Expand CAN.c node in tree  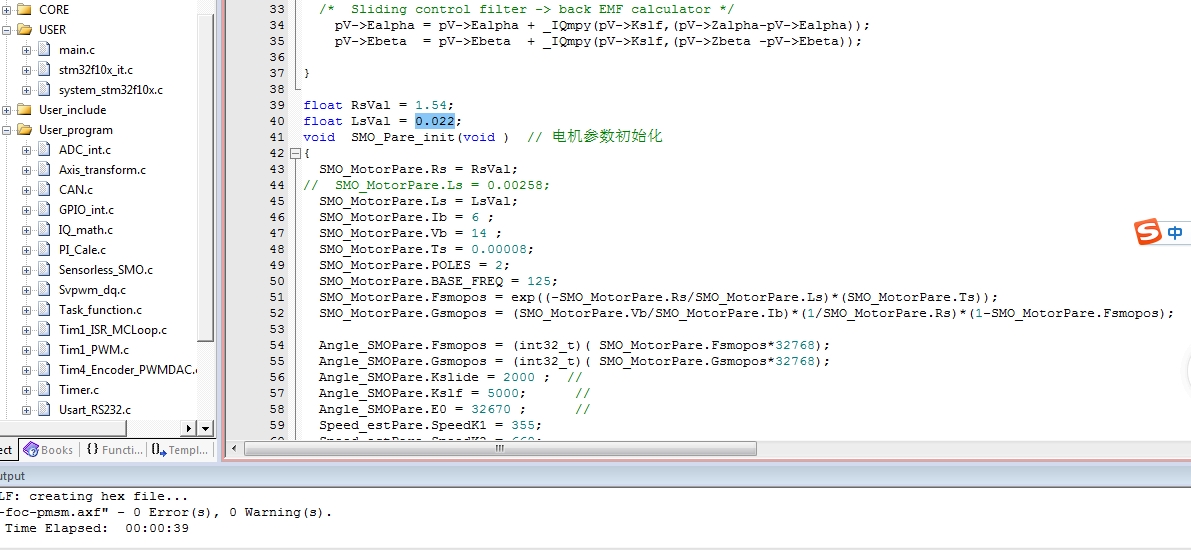[27, 190]
